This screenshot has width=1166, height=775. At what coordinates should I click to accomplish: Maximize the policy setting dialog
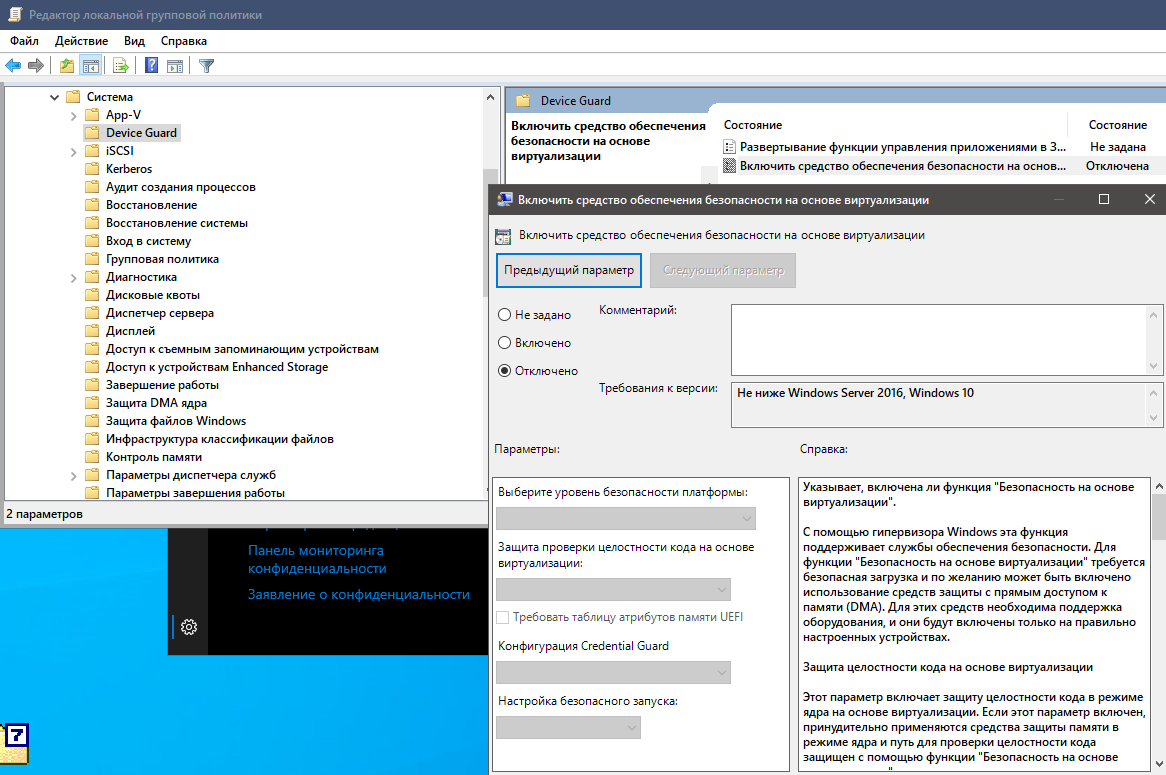point(1104,199)
